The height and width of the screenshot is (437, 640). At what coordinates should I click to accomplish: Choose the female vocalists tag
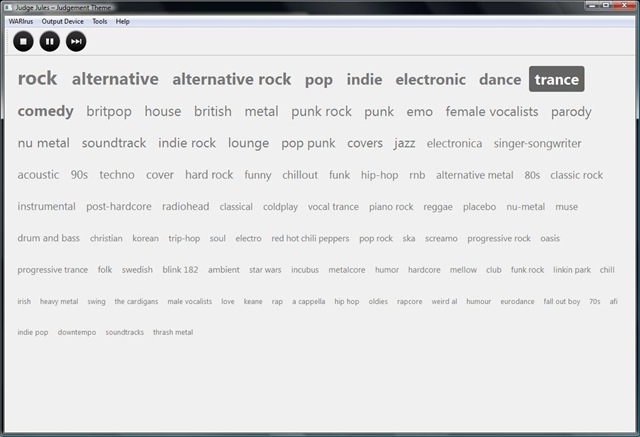pos(492,111)
